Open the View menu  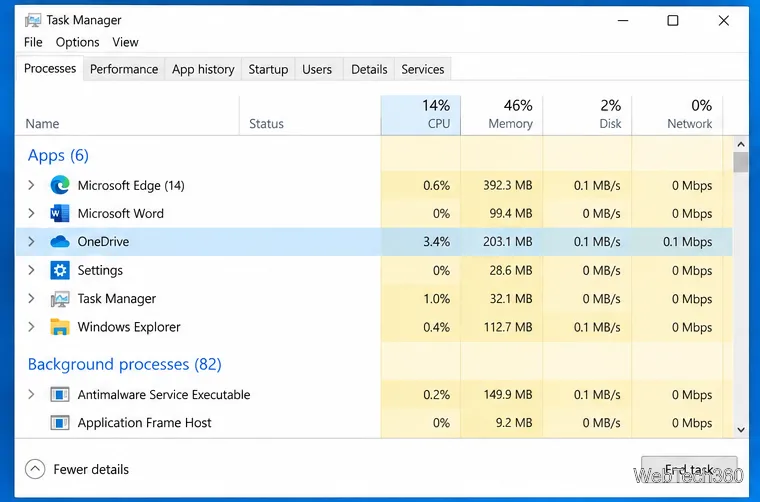point(126,42)
